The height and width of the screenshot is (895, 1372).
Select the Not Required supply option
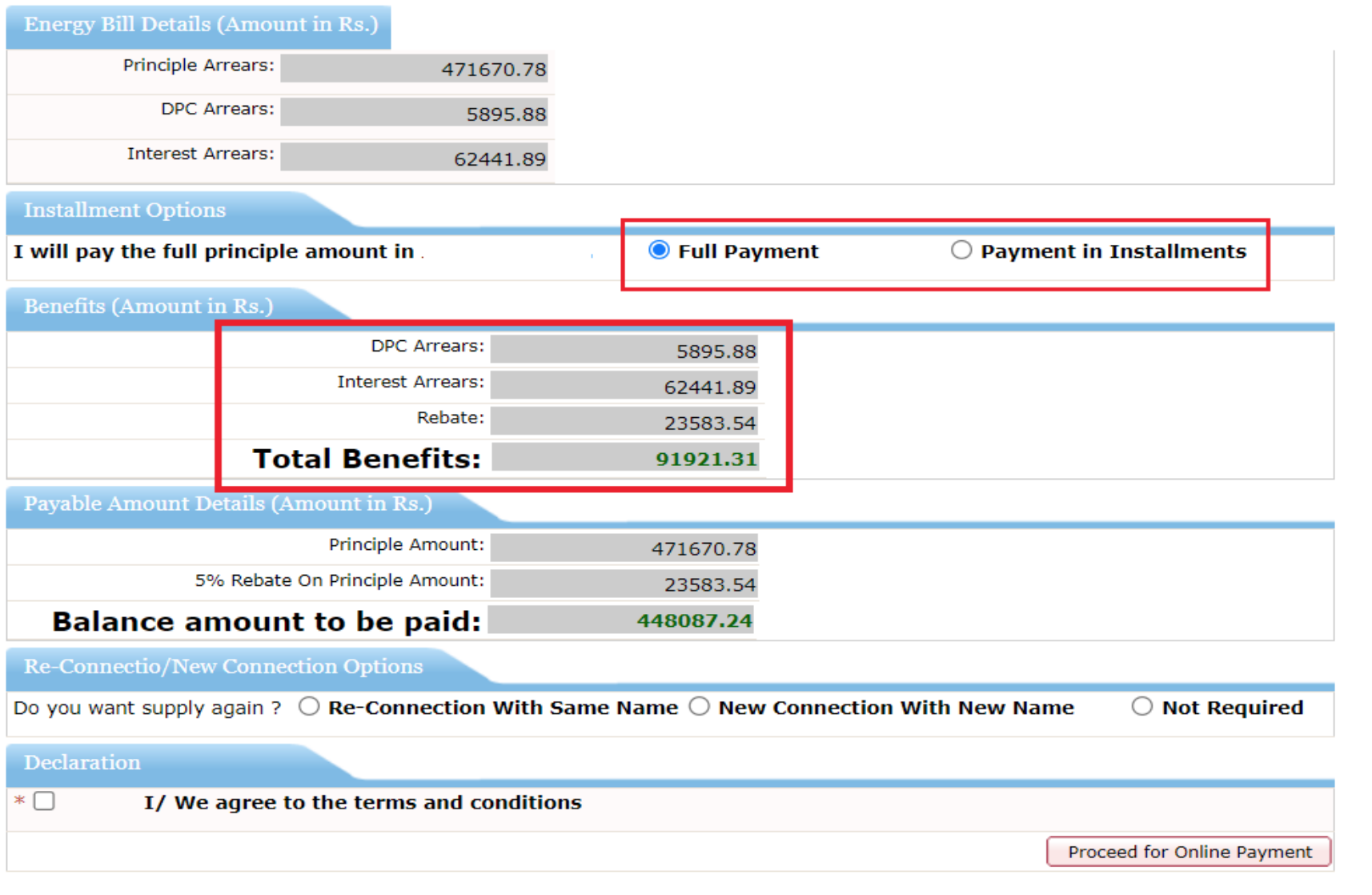tap(1141, 707)
